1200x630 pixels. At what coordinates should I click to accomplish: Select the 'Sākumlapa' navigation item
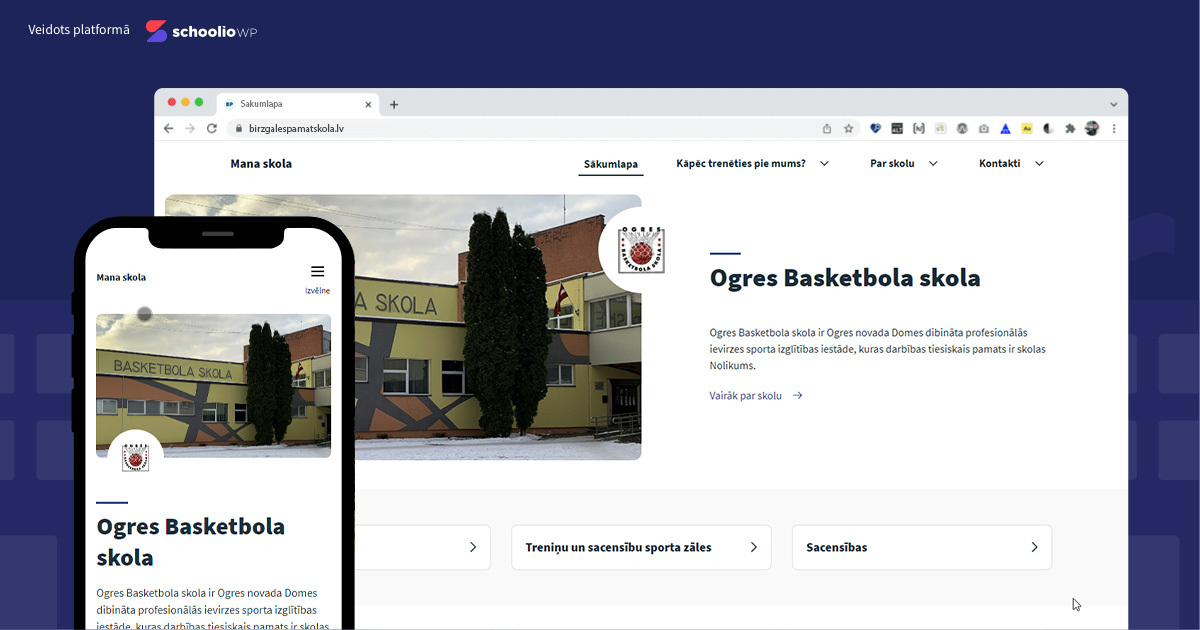point(611,164)
